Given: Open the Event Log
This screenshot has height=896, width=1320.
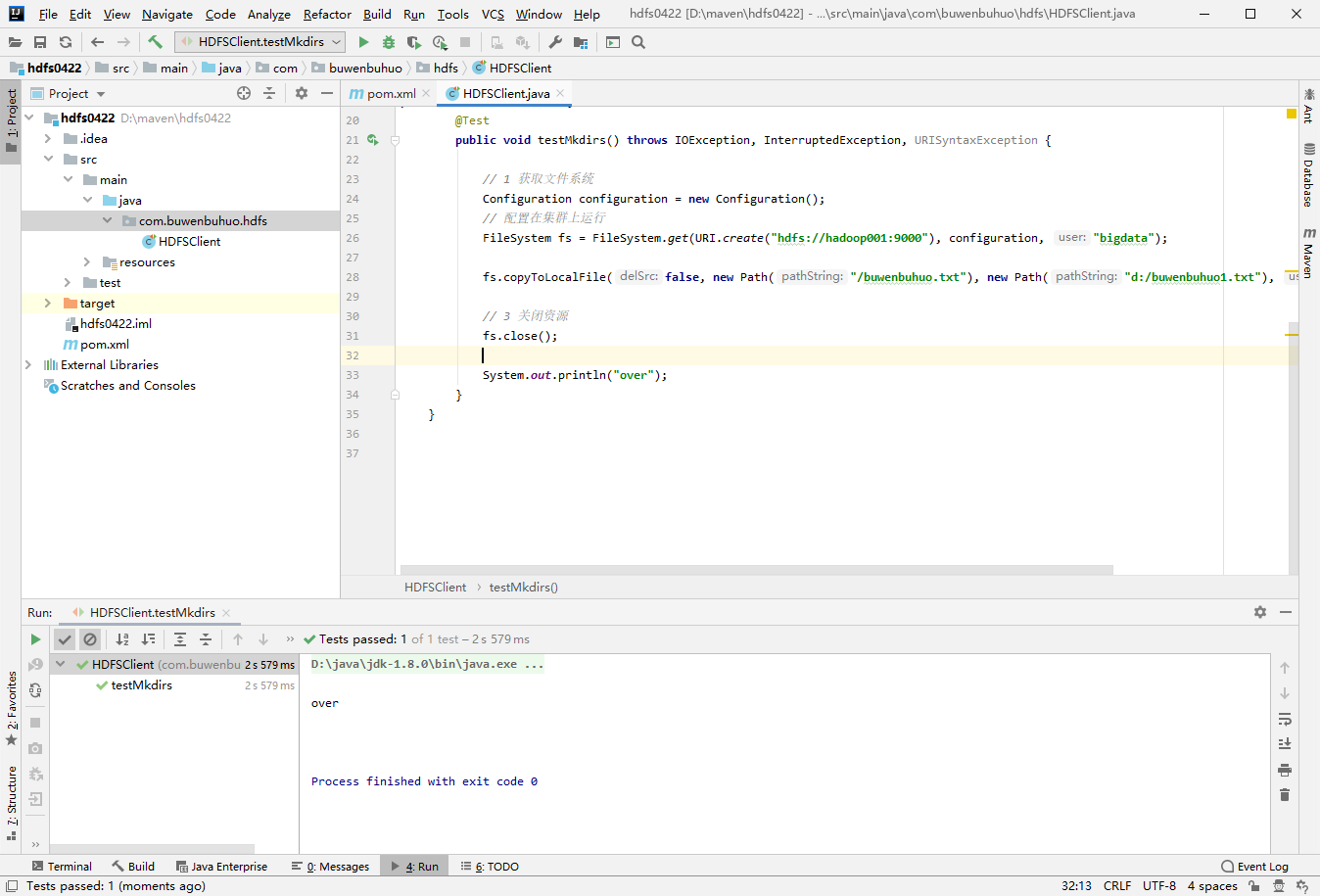Looking at the screenshot, I should (x=1254, y=867).
